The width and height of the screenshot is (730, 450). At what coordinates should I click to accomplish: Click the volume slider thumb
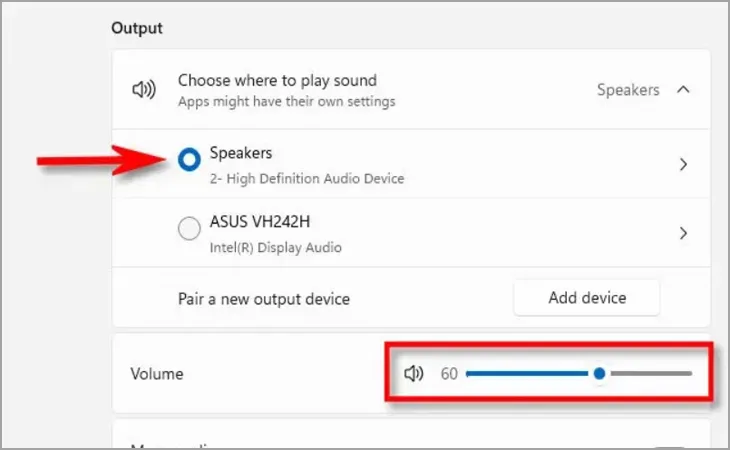point(599,374)
